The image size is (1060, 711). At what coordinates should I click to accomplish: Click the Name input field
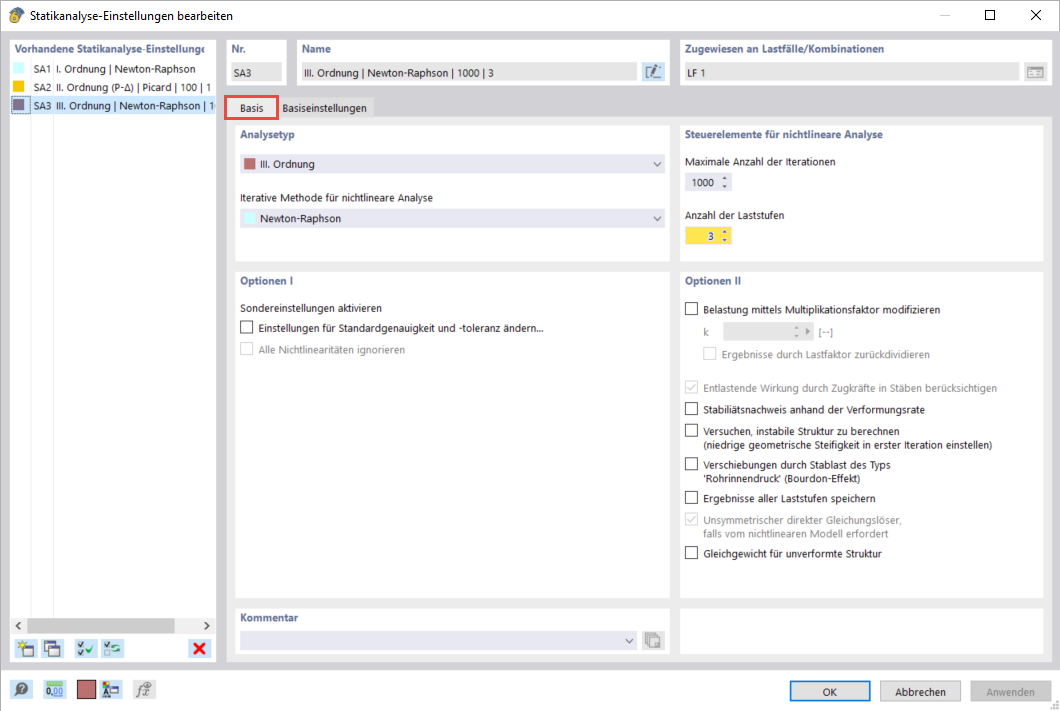(468, 72)
